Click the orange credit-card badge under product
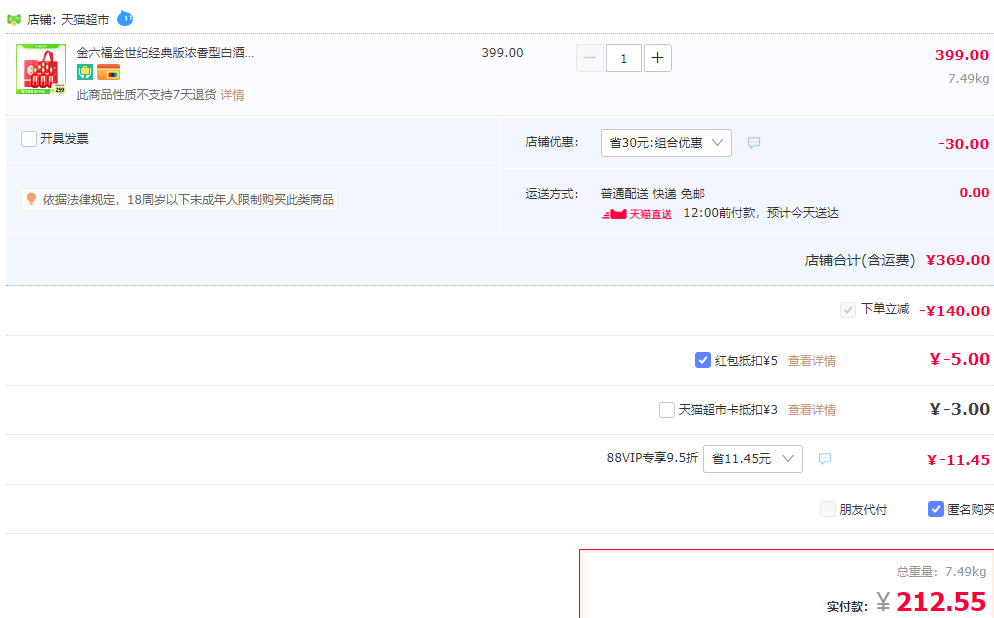Image resolution: width=994 pixels, height=618 pixels. (x=108, y=72)
